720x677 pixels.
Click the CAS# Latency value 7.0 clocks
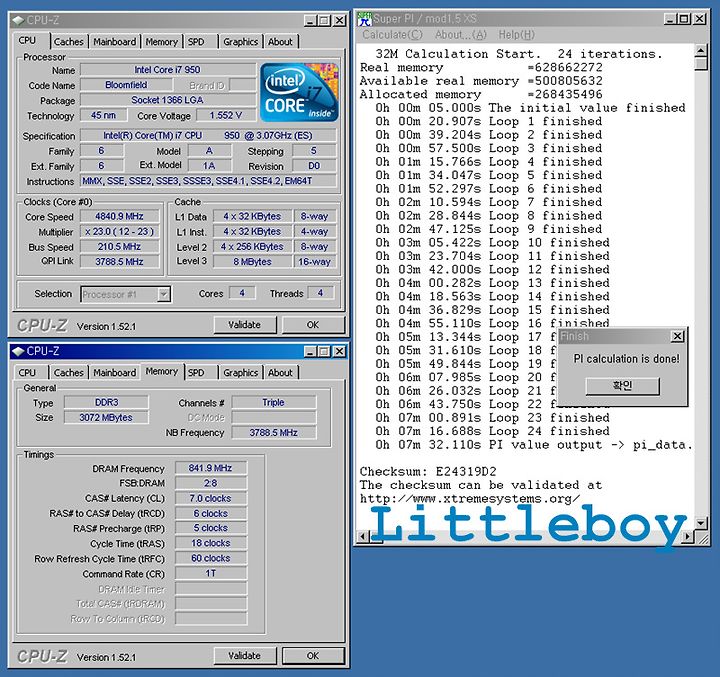pos(210,498)
